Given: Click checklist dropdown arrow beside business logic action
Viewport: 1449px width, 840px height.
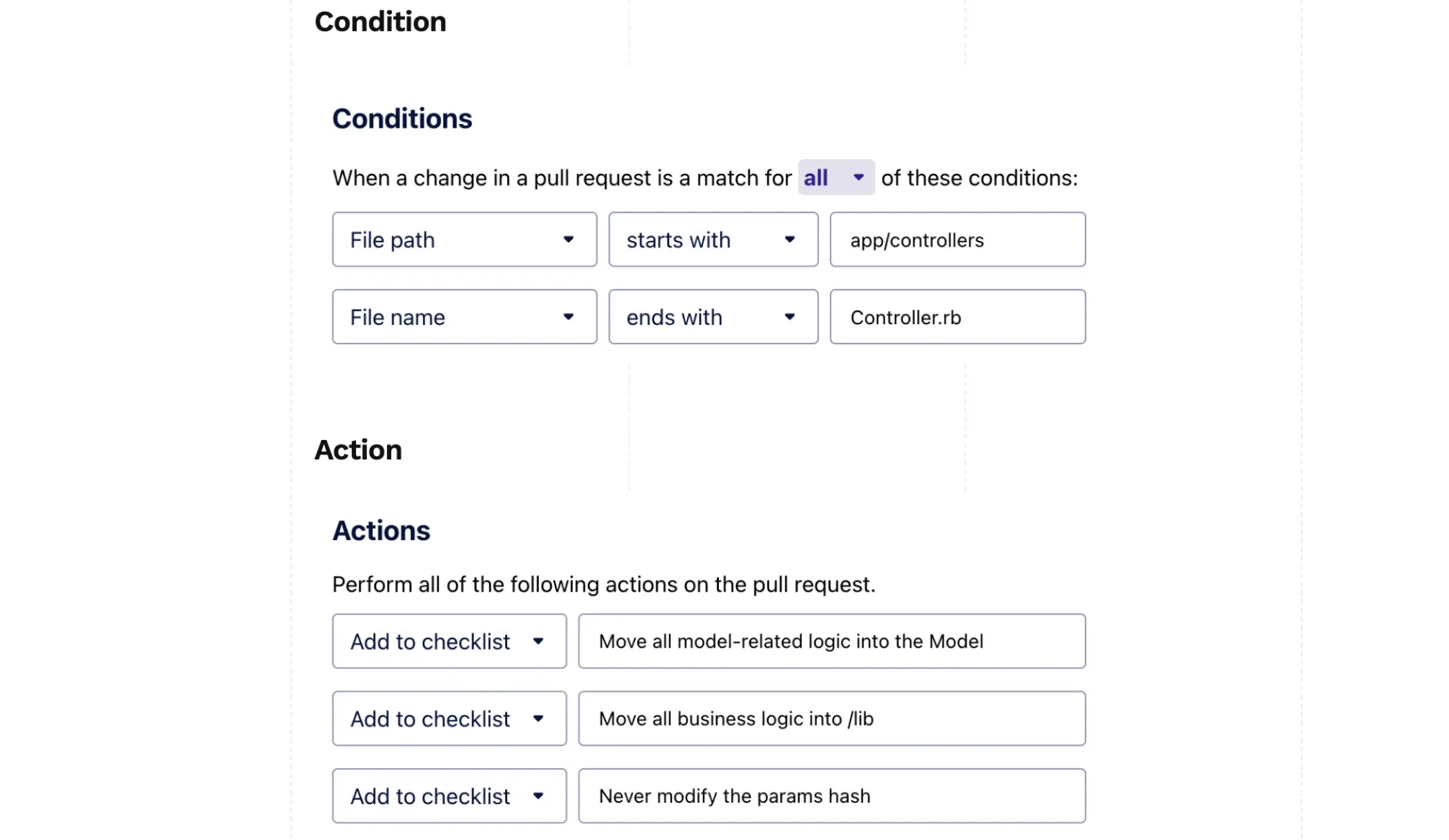Looking at the screenshot, I should 538,719.
